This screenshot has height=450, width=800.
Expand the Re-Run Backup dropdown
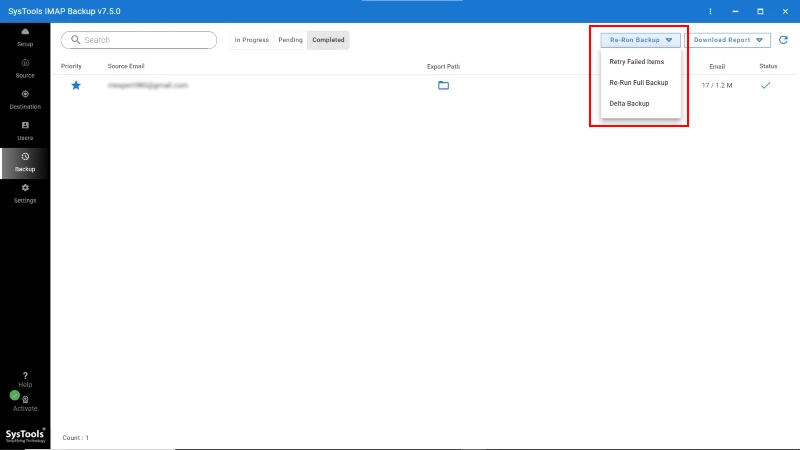640,40
